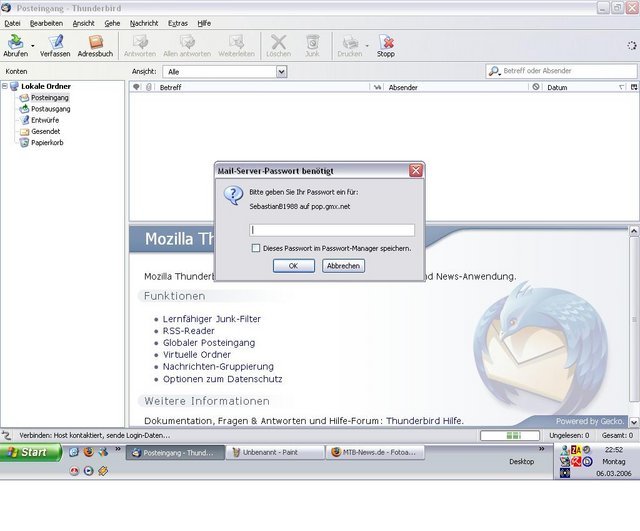
Task: Click Abbrechen in the password dialog
Action: (x=343, y=266)
